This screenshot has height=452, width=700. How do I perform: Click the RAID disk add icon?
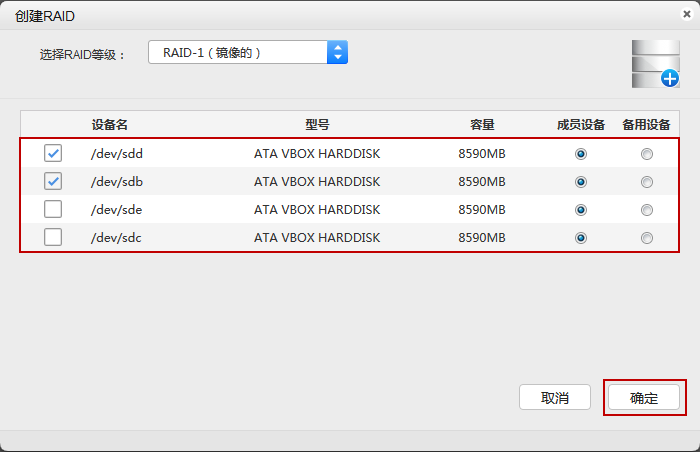(655, 65)
